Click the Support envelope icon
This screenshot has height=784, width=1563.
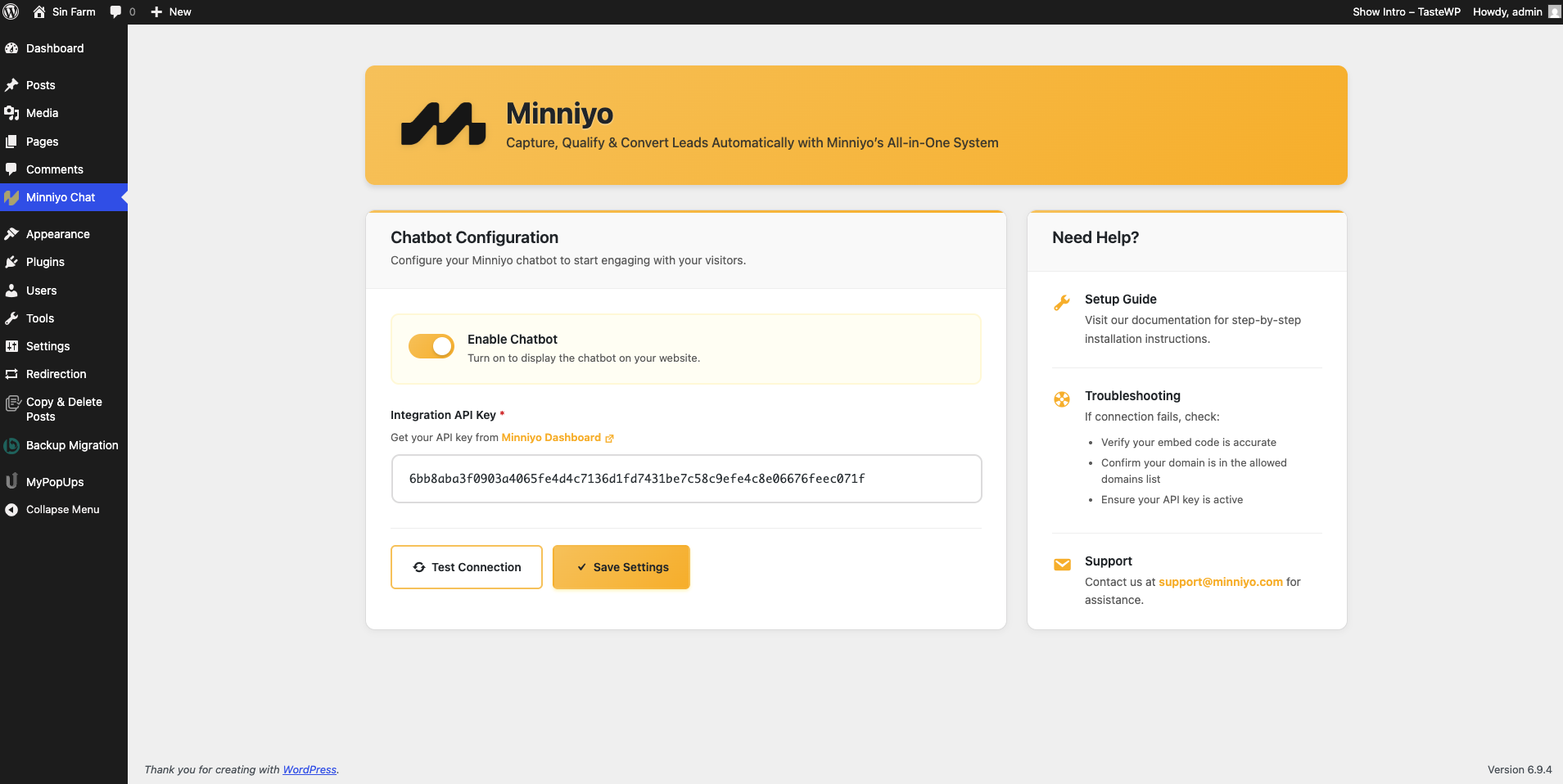coord(1062,565)
